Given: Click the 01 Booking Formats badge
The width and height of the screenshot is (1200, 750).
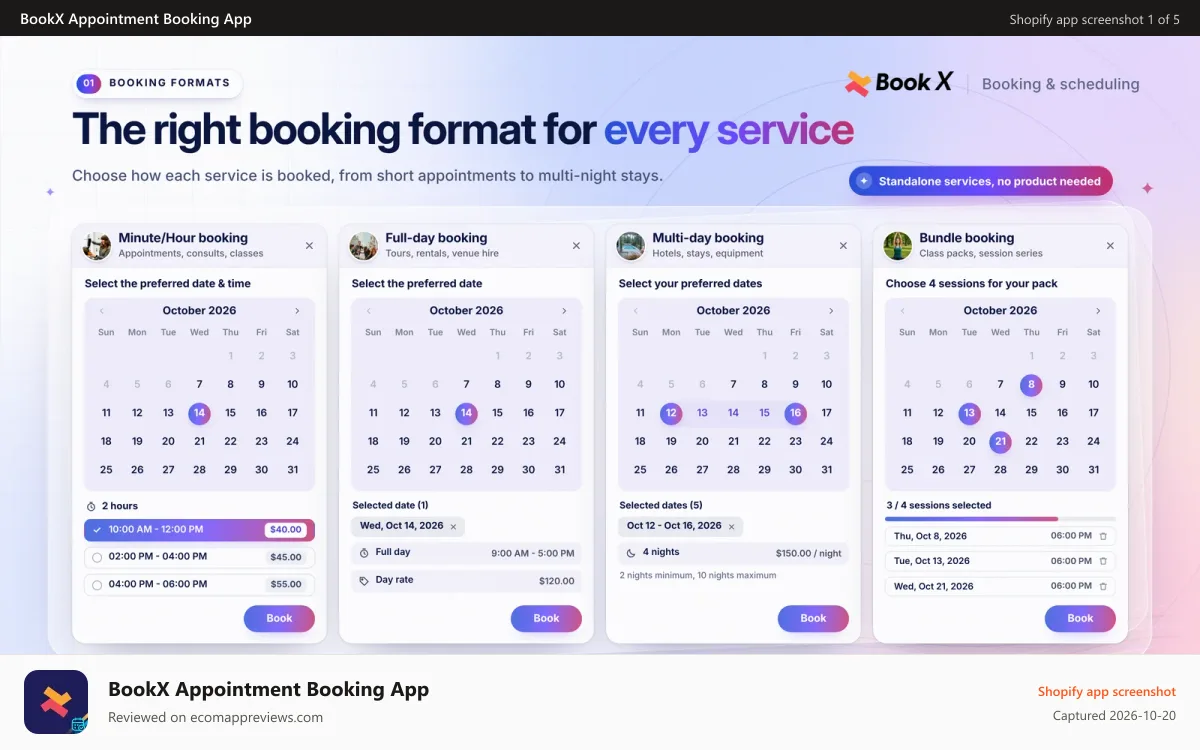Looking at the screenshot, I should pyautogui.click(x=158, y=84).
